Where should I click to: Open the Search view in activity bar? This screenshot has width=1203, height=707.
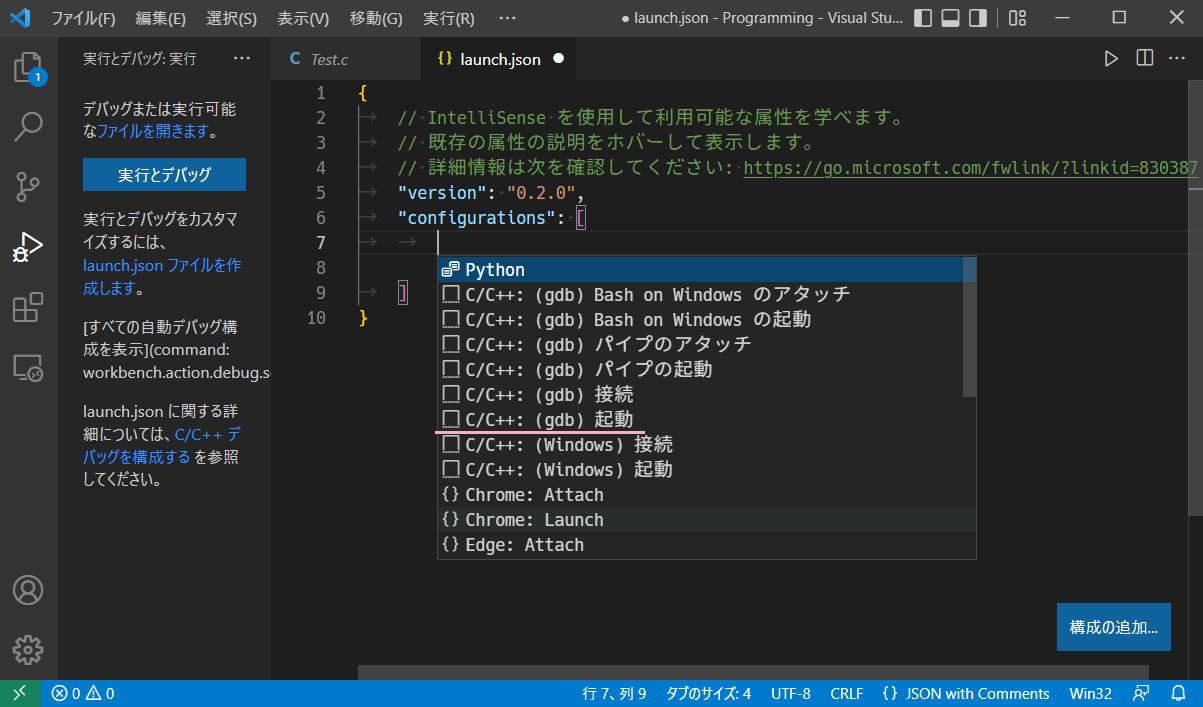tap(28, 126)
